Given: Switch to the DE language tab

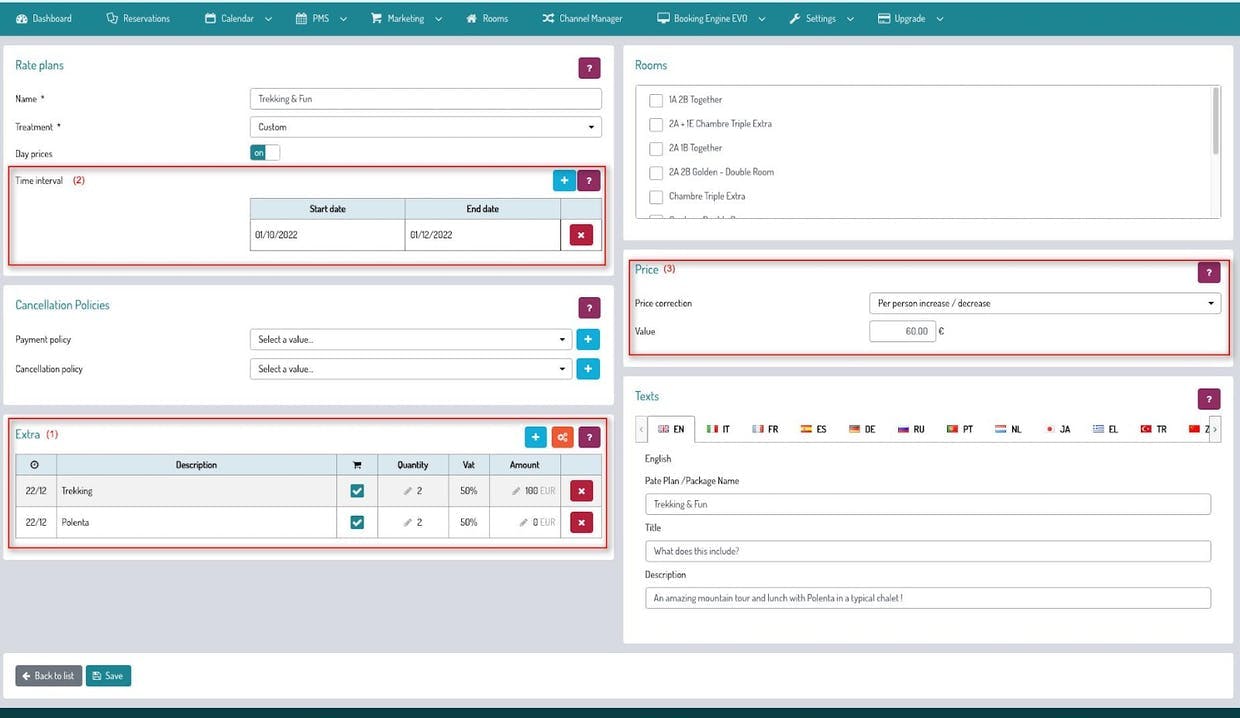Looking at the screenshot, I should 862,429.
